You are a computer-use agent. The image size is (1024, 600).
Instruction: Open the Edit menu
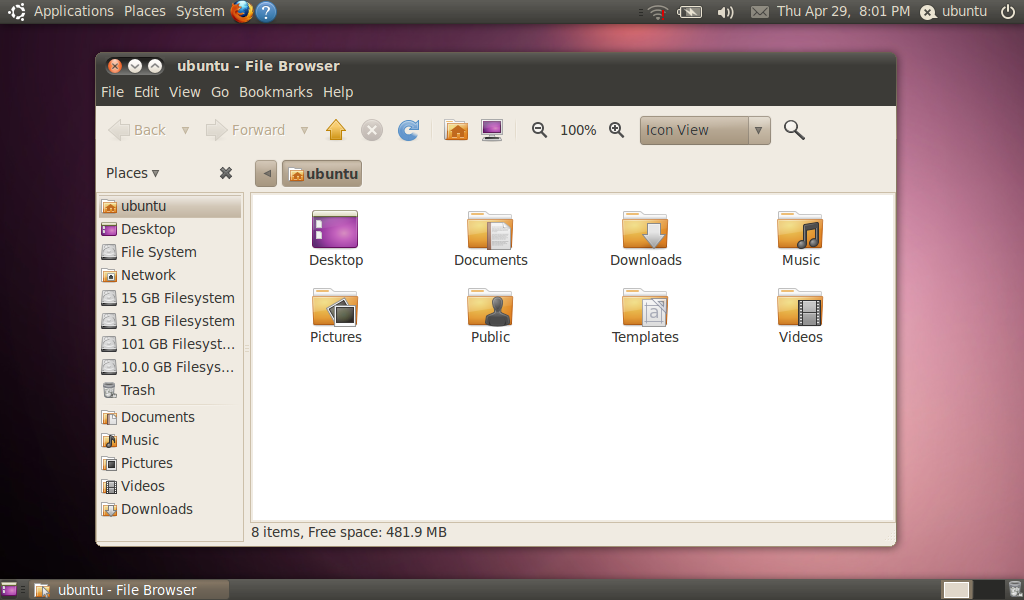(x=146, y=92)
